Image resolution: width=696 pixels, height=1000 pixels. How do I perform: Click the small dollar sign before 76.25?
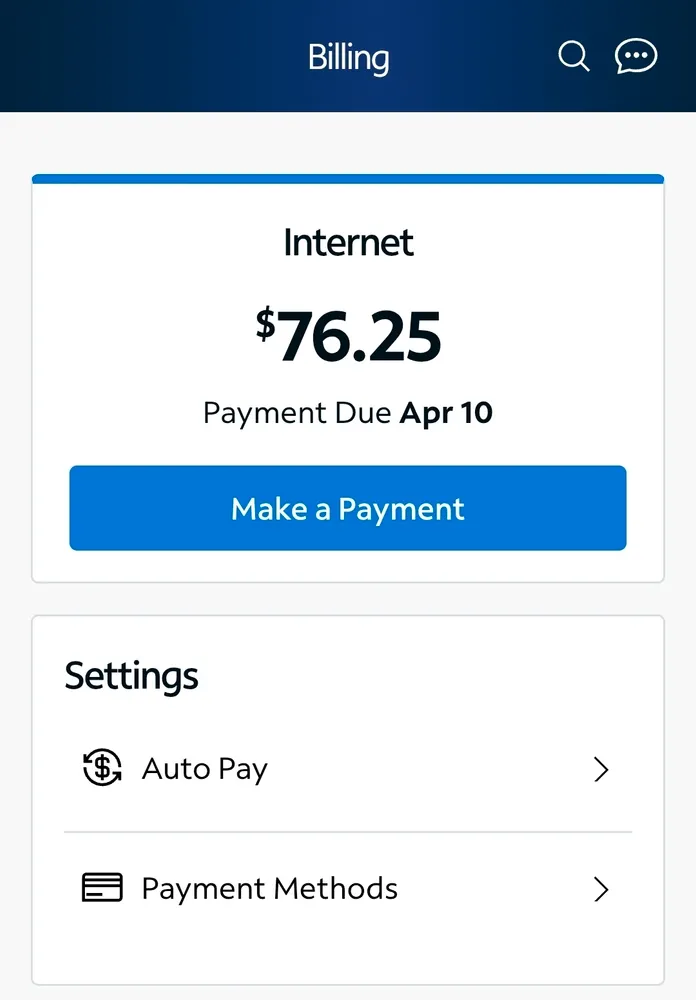coord(265,322)
